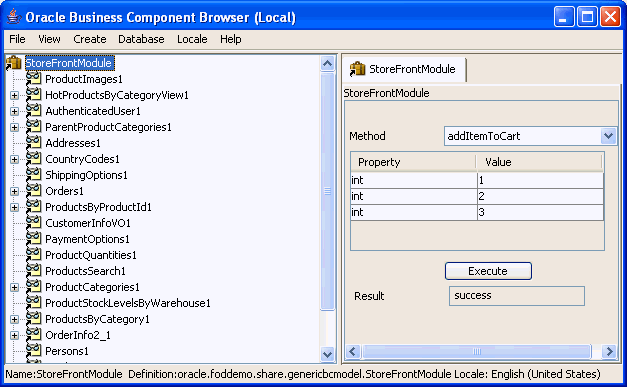Screen dimensions: 627x387
Task: Click the OrderInfo2_1 view object icon
Action: (x=34, y=334)
